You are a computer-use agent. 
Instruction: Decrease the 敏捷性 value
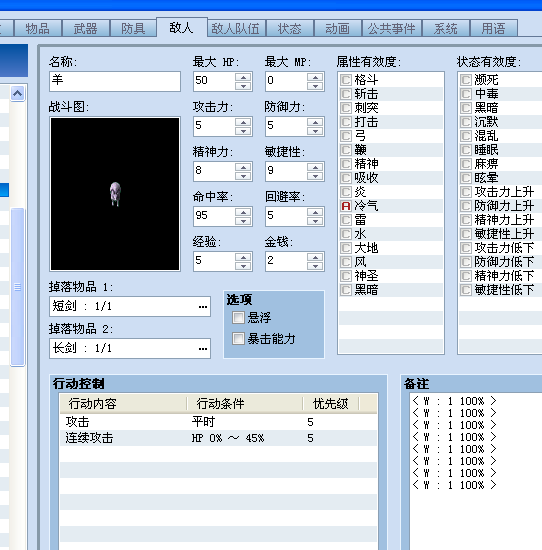(315, 176)
